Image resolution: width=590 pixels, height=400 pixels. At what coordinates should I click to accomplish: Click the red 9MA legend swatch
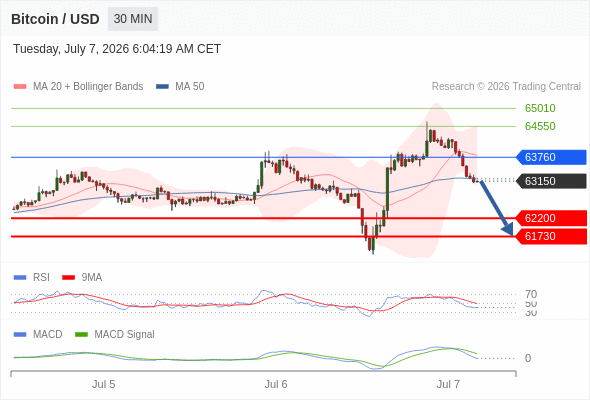tap(68, 278)
